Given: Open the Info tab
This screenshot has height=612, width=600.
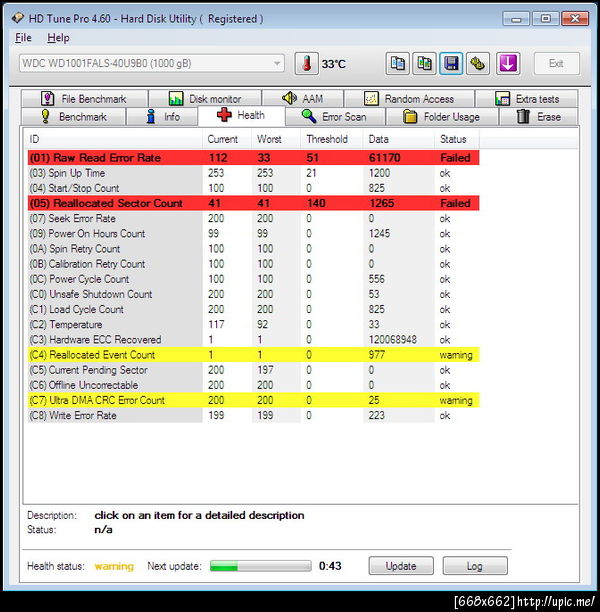Looking at the screenshot, I should click(162, 117).
